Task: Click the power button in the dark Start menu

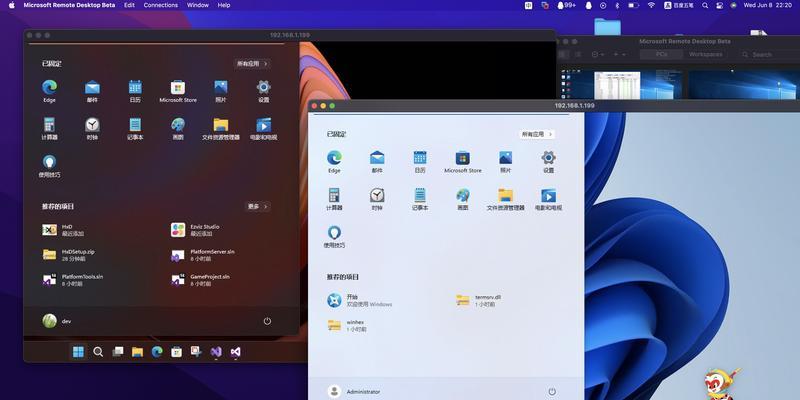Action: [267, 321]
